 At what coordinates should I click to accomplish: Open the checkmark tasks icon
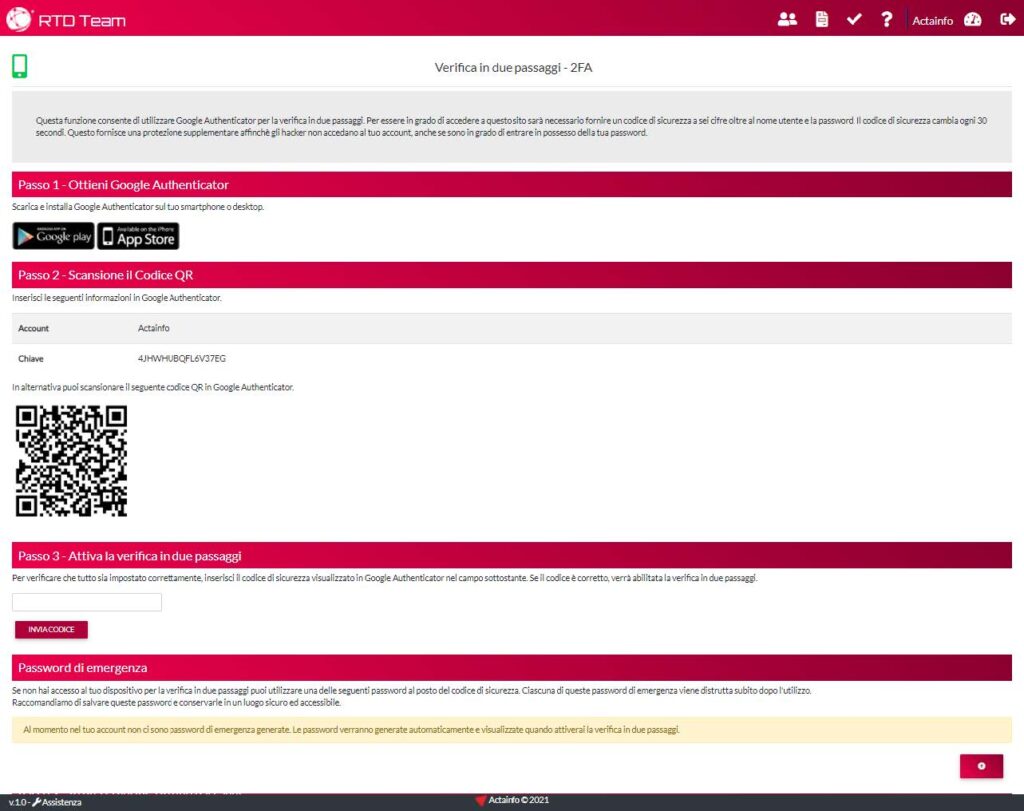[x=853, y=19]
